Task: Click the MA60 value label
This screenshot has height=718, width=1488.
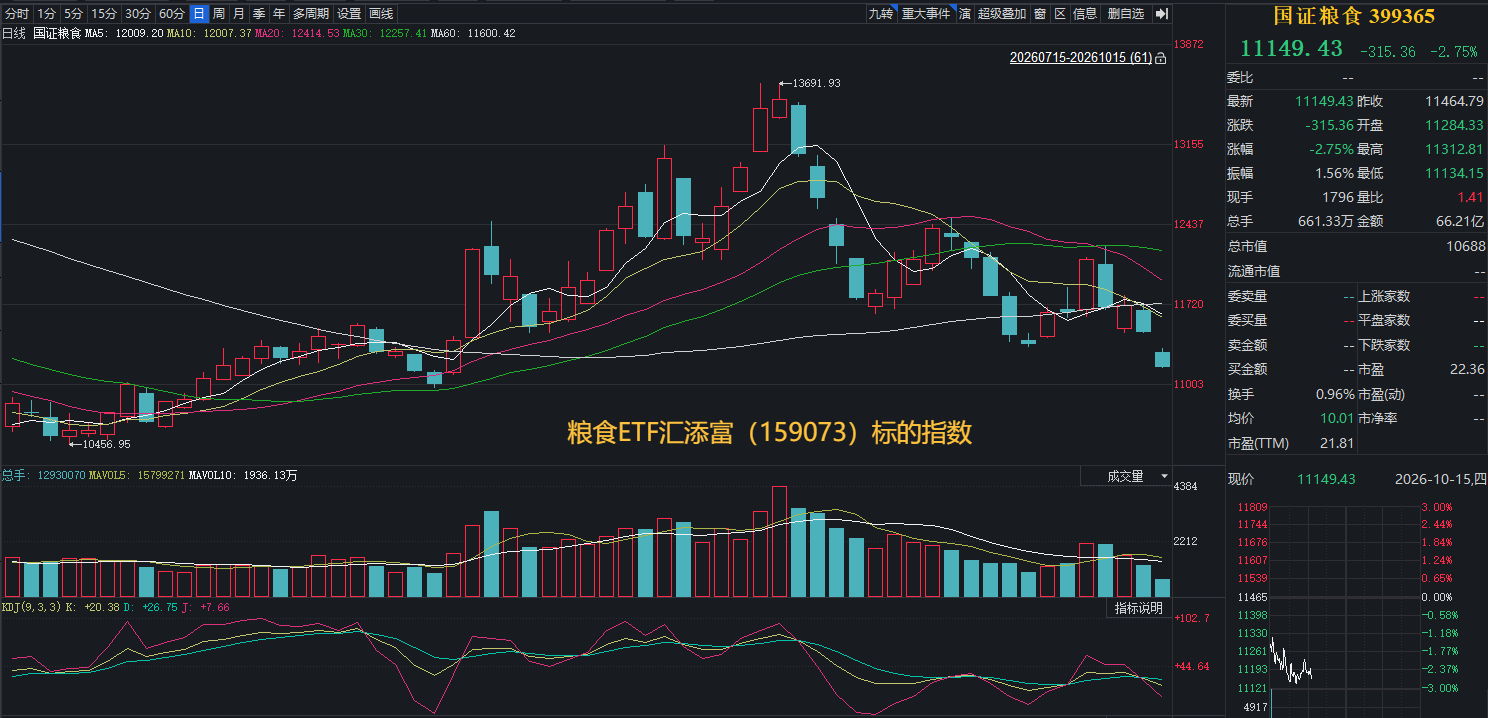Action: pyautogui.click(x=473, y=34)
